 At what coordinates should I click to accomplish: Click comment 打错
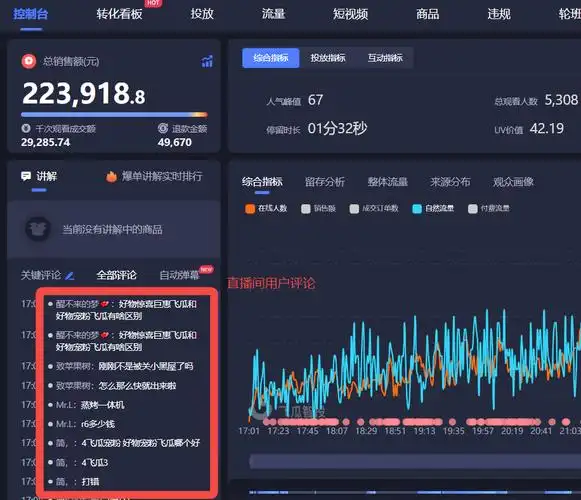(x=90, y=482)
